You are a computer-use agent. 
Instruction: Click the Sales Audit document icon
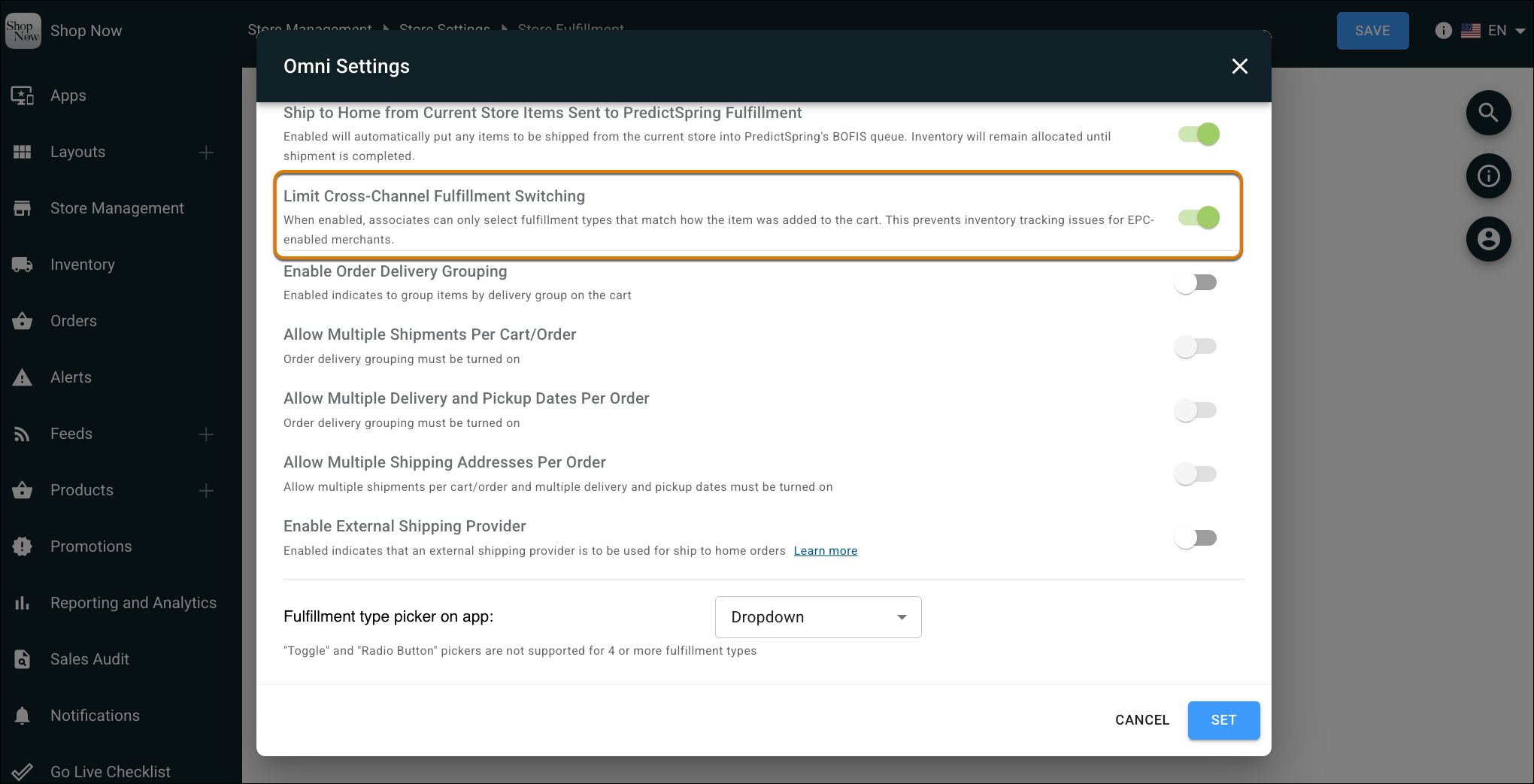pos(23,659)
